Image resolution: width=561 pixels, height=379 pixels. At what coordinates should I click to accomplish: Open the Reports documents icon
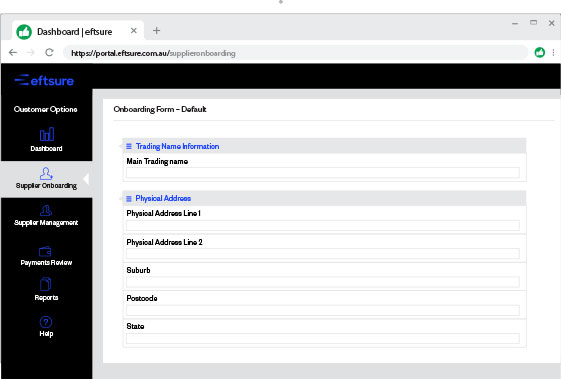click(45, 284)
